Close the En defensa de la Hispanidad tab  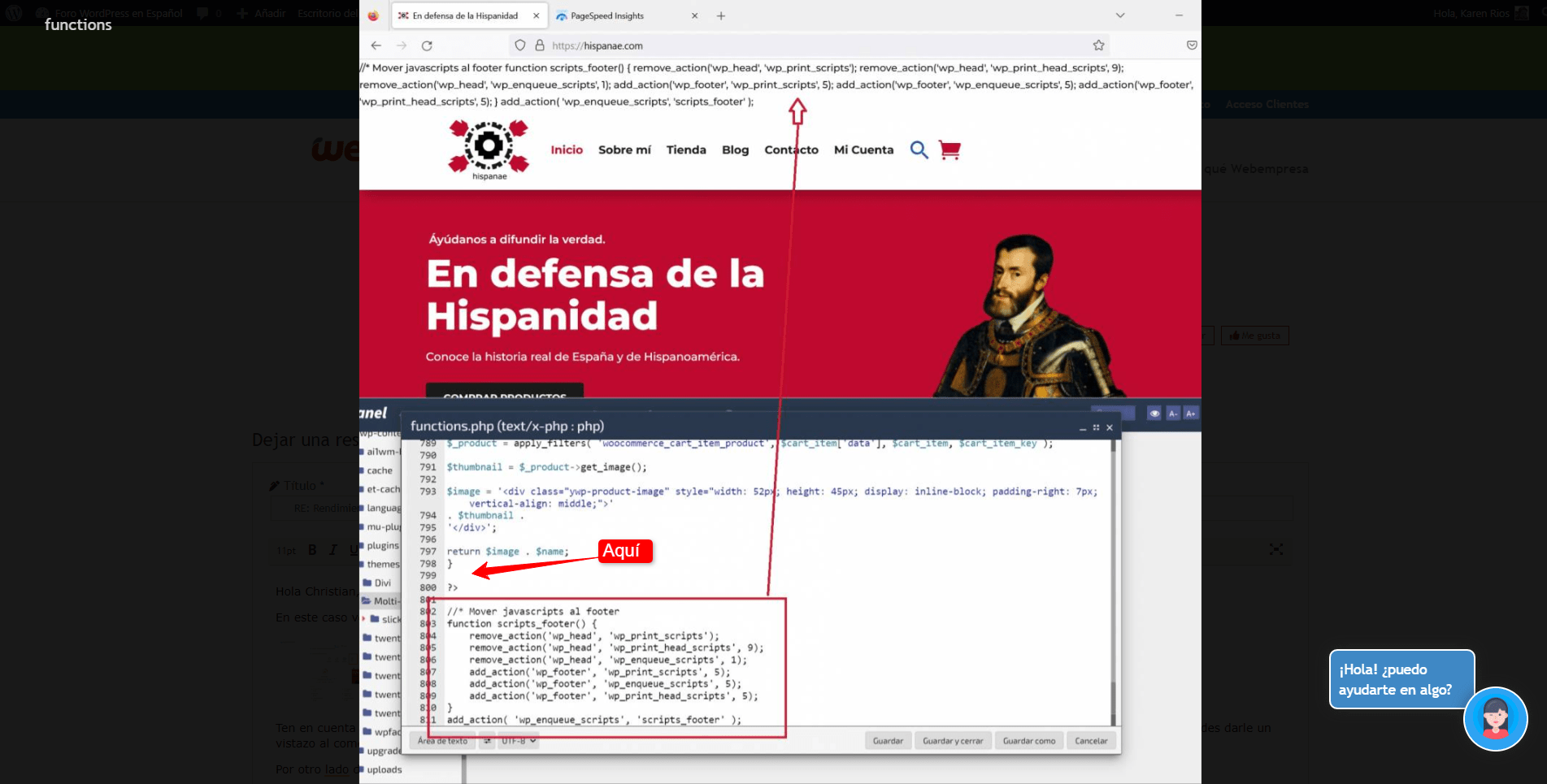[x=536, y=15]
